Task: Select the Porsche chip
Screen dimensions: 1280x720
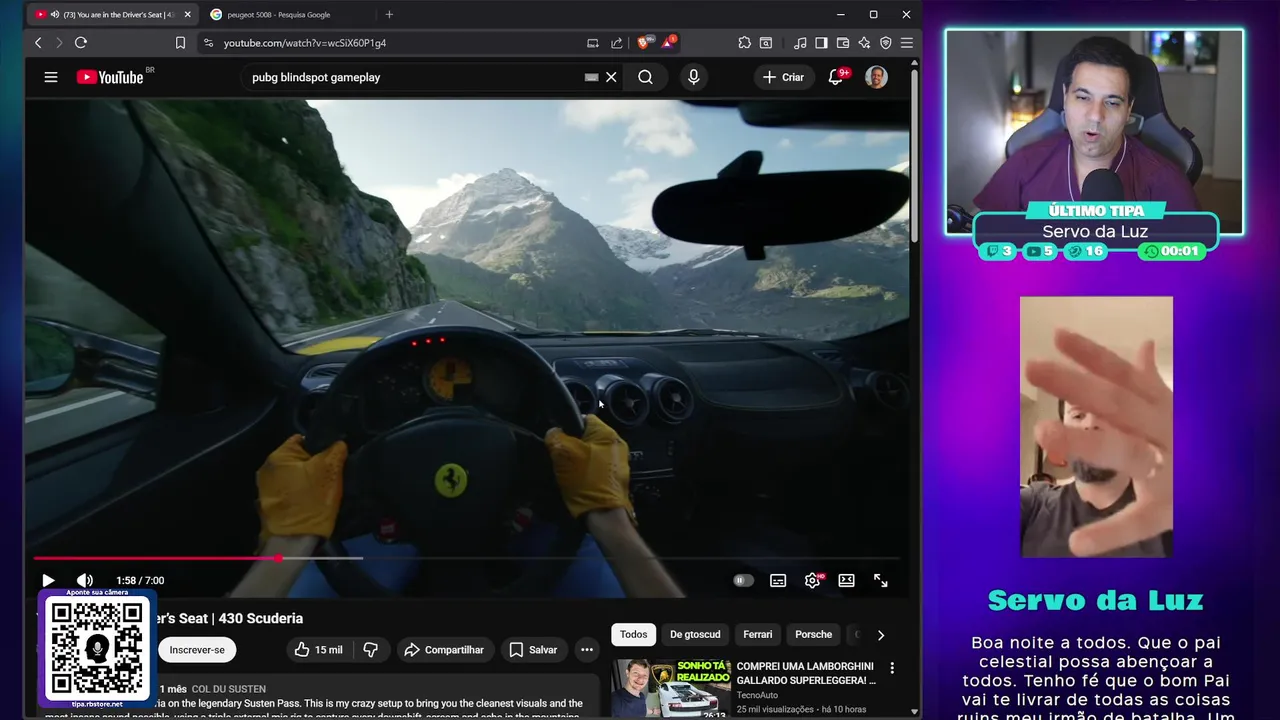Action: point(813,634)
